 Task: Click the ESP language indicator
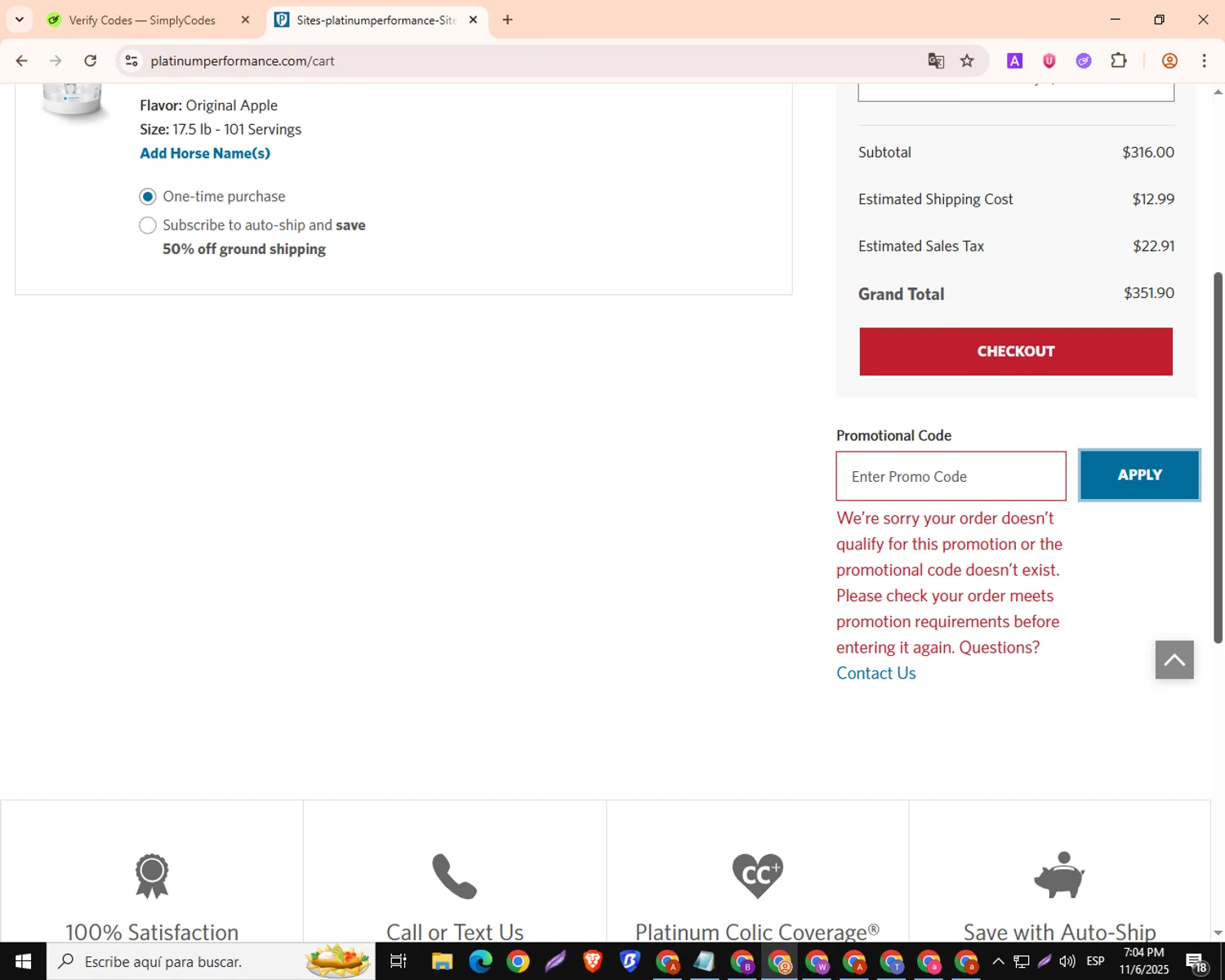tap(1095, 961)
